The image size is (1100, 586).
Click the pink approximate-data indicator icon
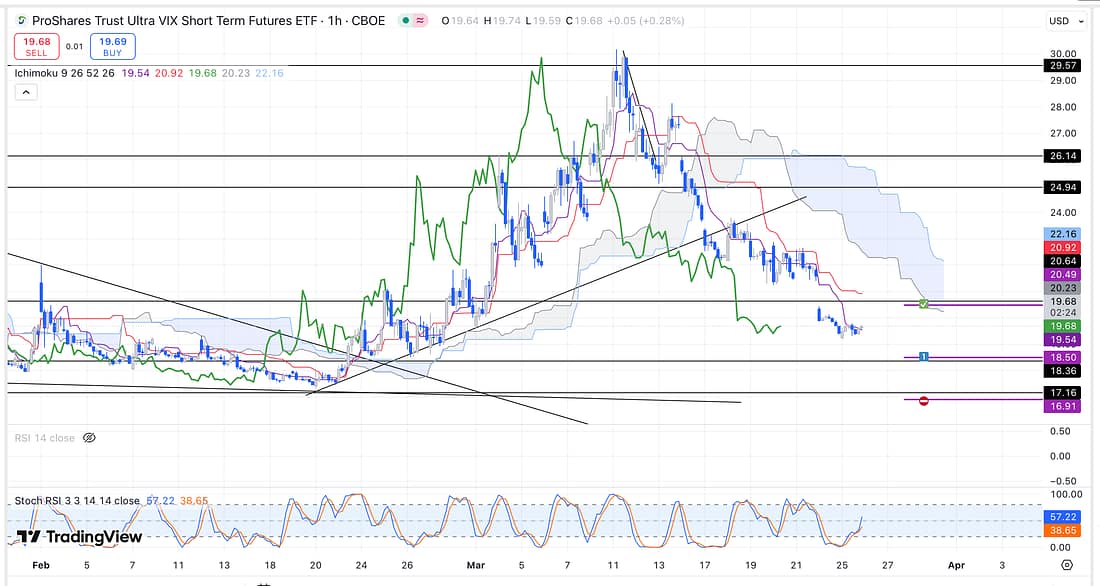click(x=421, y=20)
